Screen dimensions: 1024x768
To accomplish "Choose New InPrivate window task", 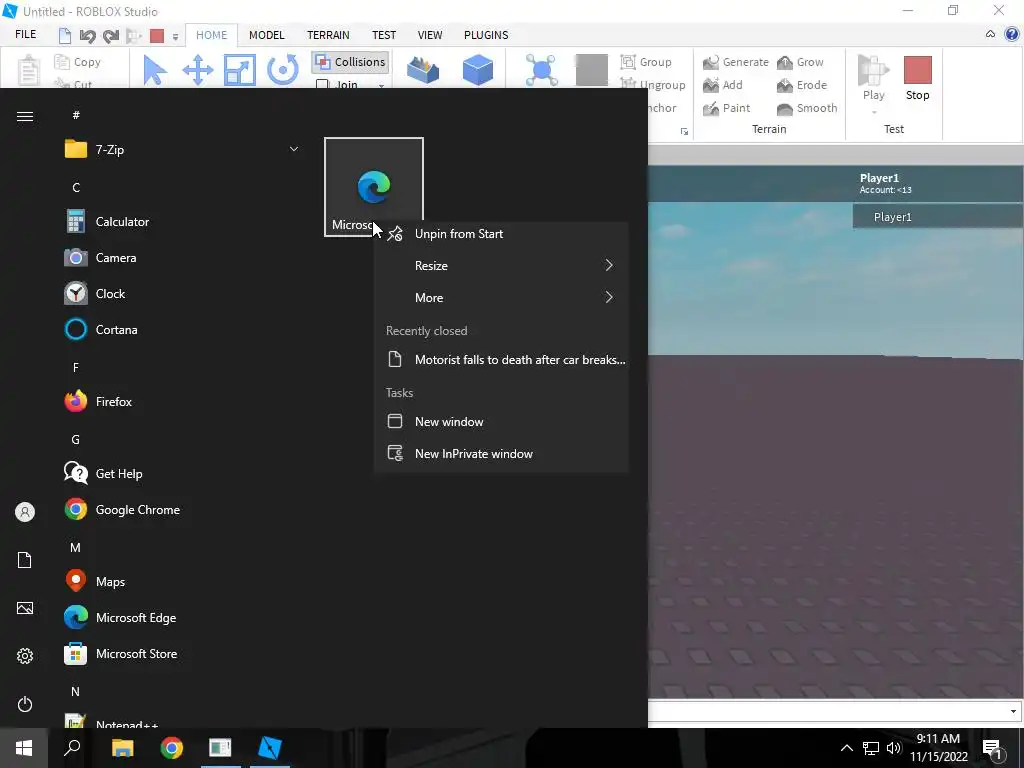I will (501, 454).
